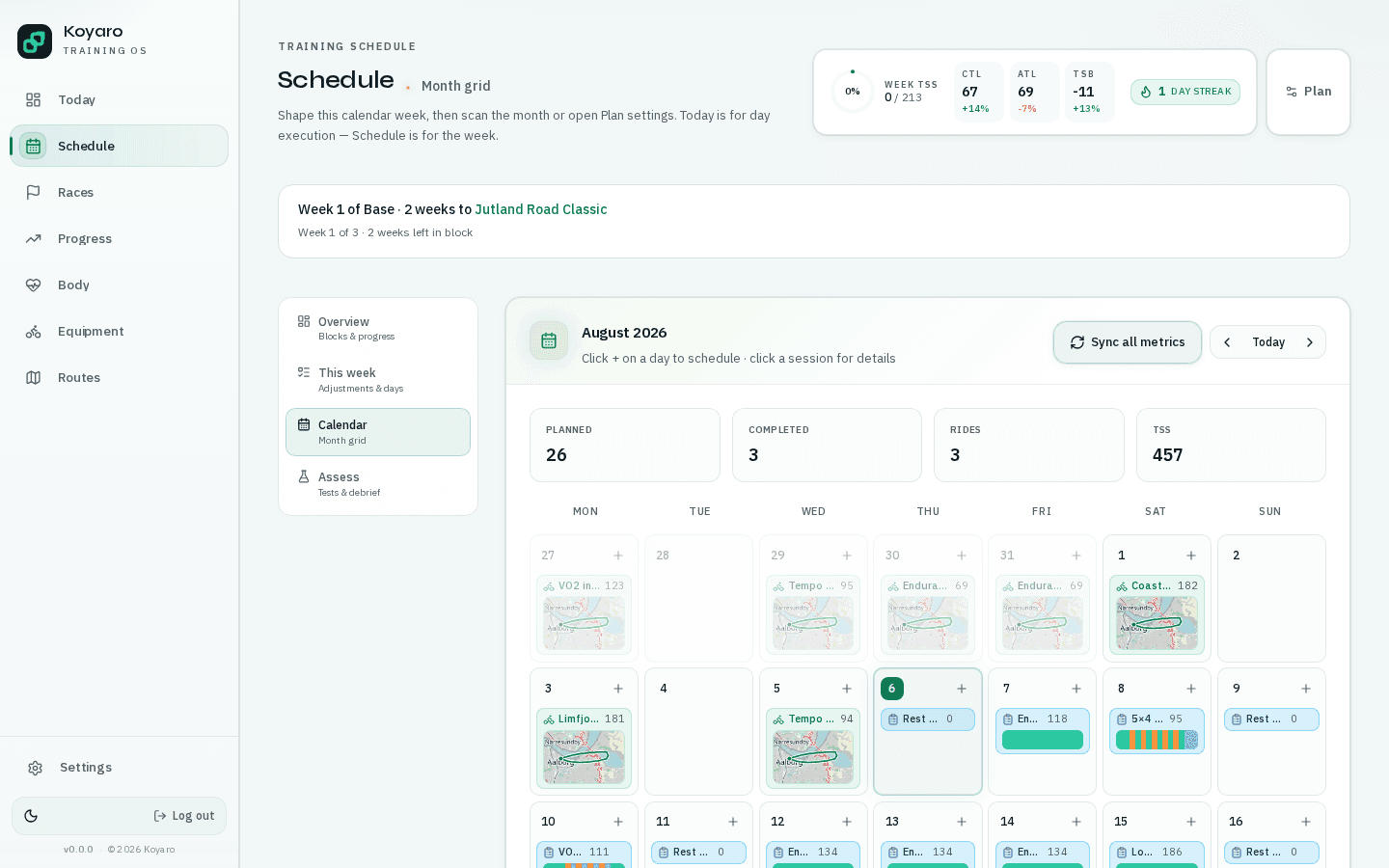Open the Today page icon in sidebar
Image resolution: width=1389 pixels, height=868 pixels.
tap(33, 99)
